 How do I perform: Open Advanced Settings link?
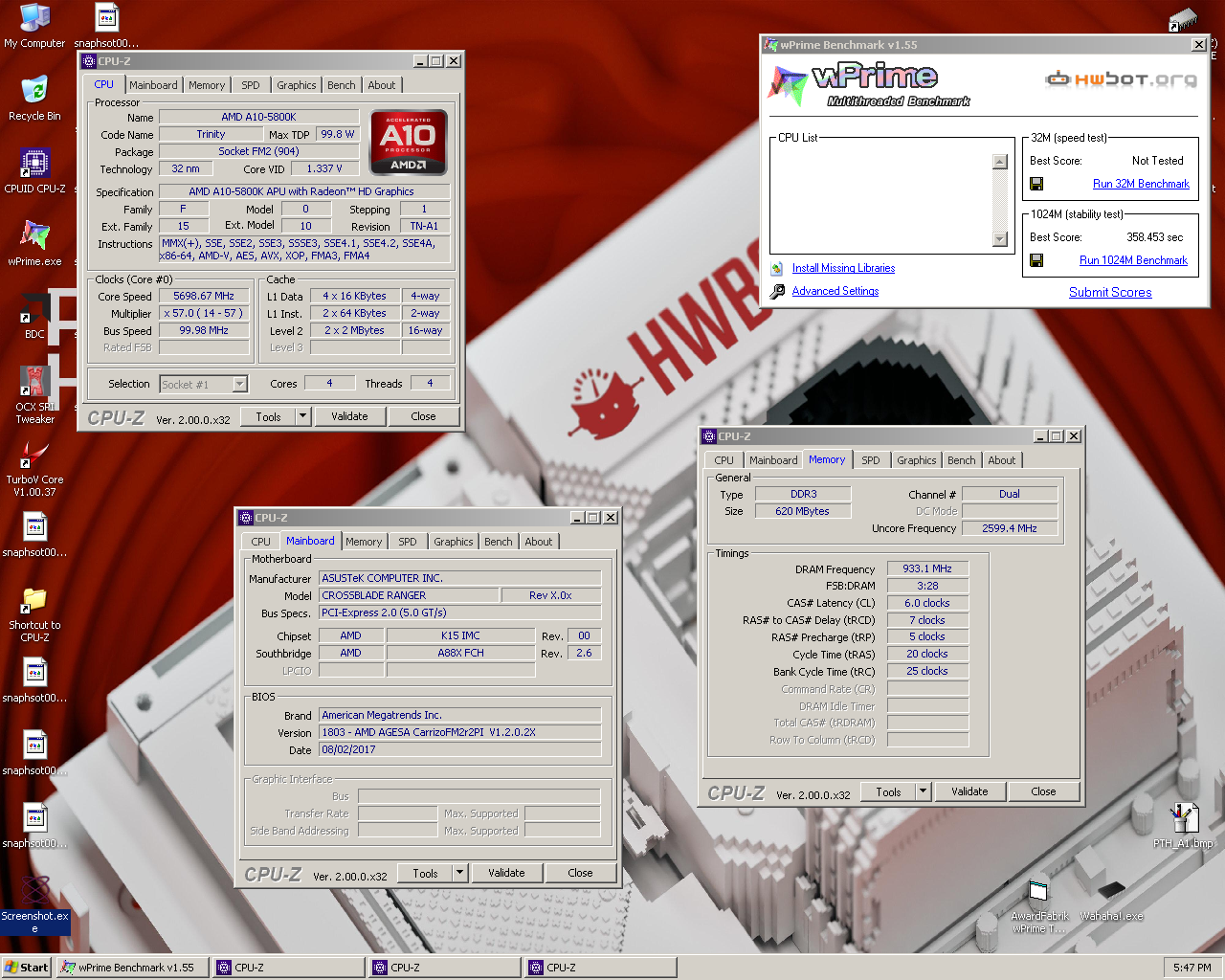835,291
